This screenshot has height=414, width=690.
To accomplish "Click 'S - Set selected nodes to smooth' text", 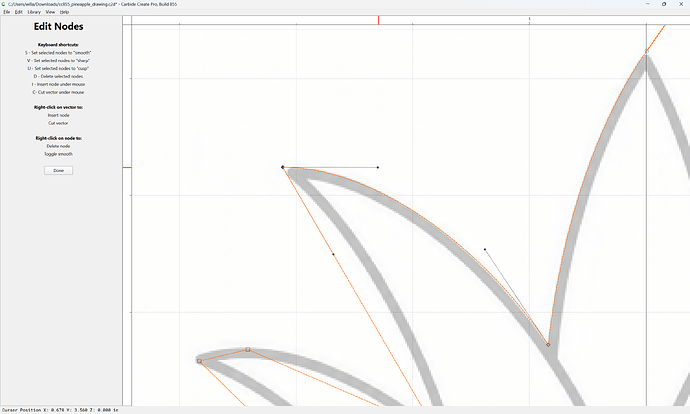I will click(58, 53).
